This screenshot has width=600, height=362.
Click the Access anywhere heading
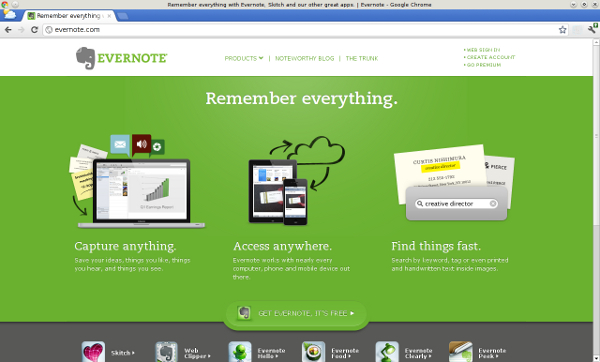click(x=282, y=246)
